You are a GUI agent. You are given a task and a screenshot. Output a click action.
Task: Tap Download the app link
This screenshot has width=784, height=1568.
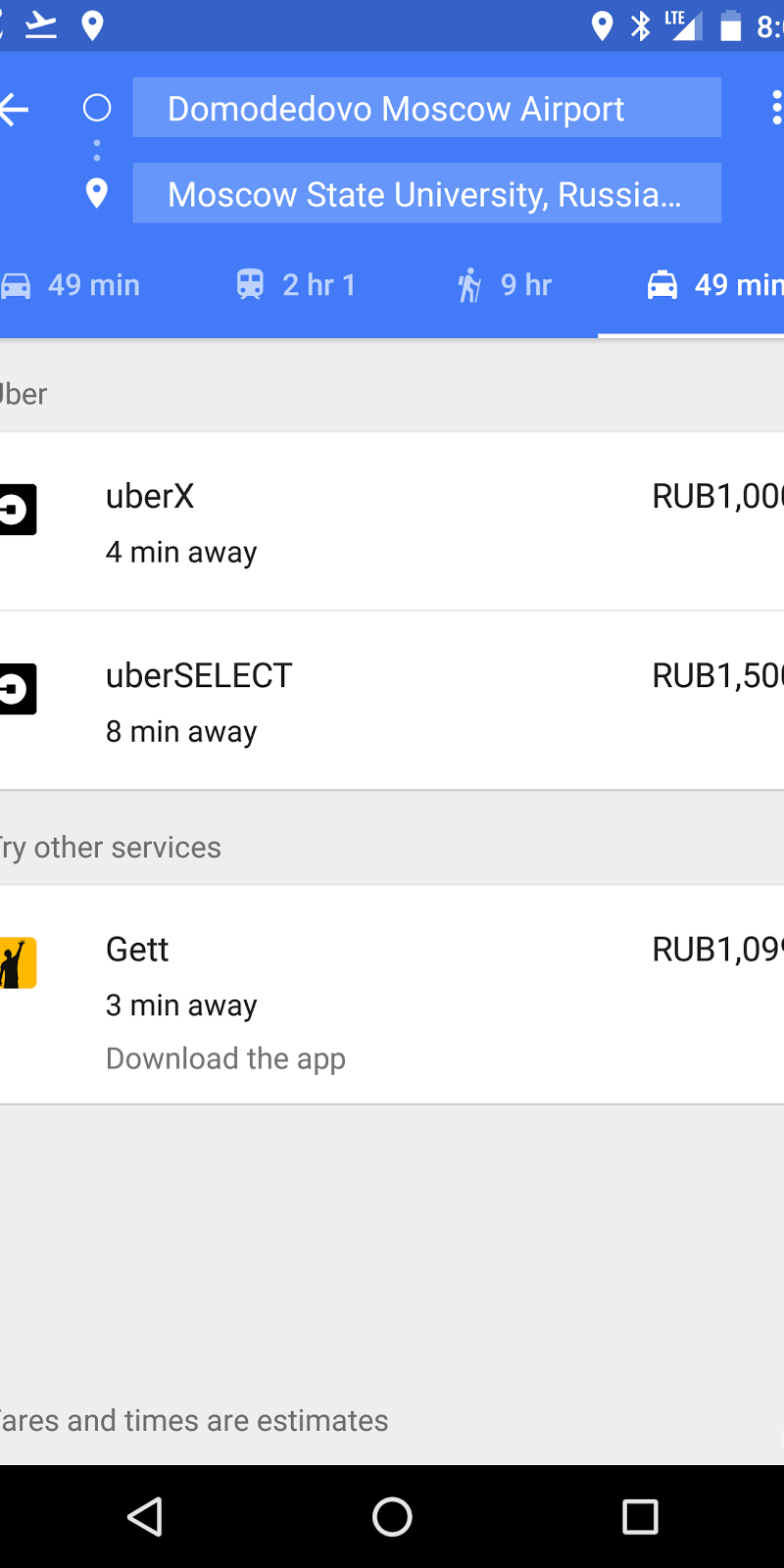tap(225, 1058)
